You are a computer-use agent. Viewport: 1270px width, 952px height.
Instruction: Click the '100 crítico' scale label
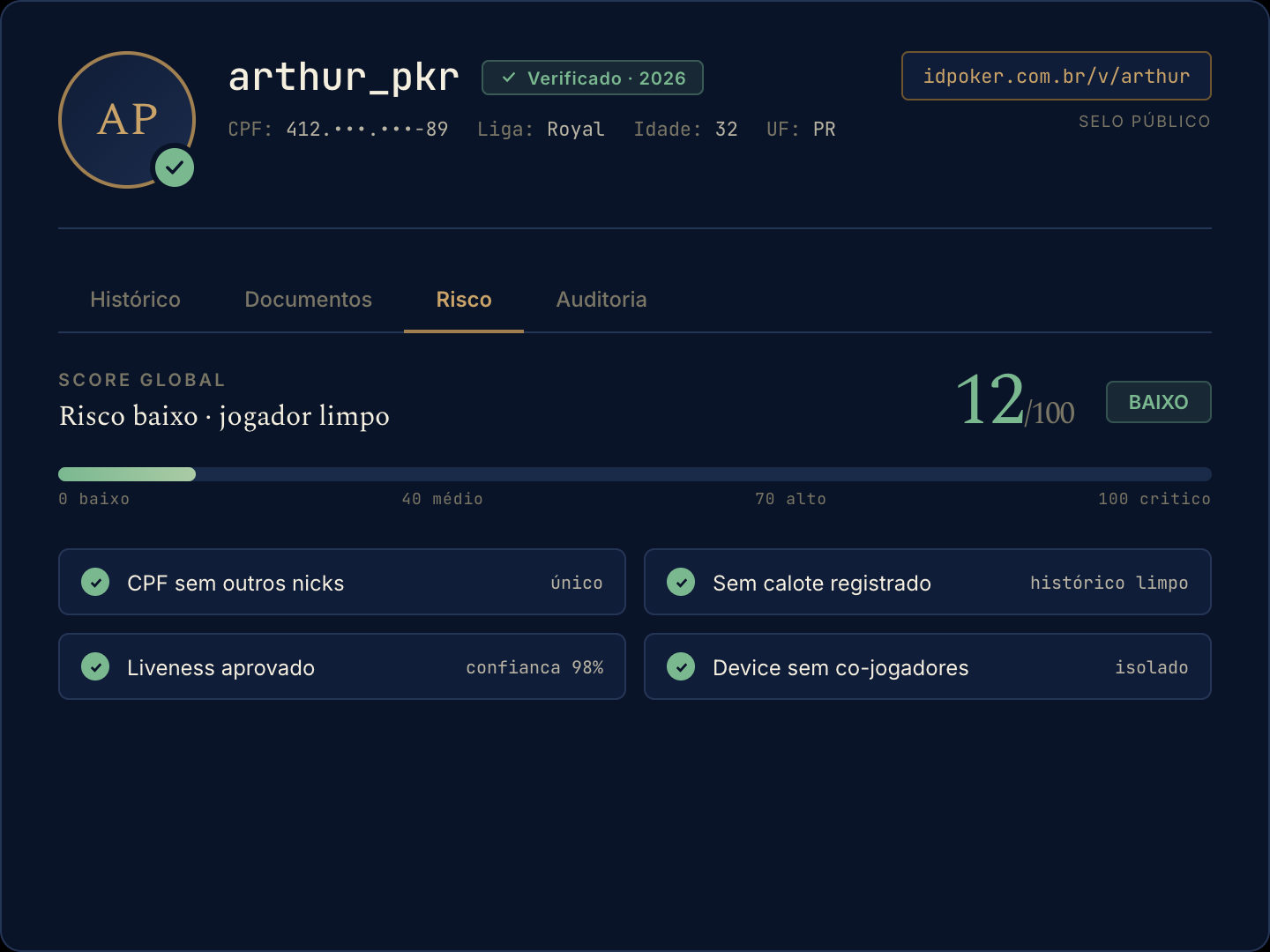pos(1154,499)
